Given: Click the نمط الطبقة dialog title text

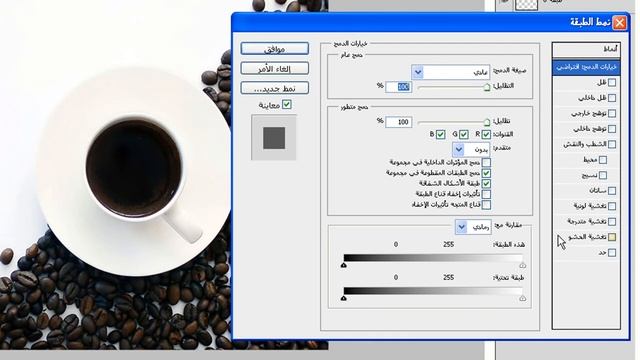Looking at the screenshot, I should [x=590, y=22].
